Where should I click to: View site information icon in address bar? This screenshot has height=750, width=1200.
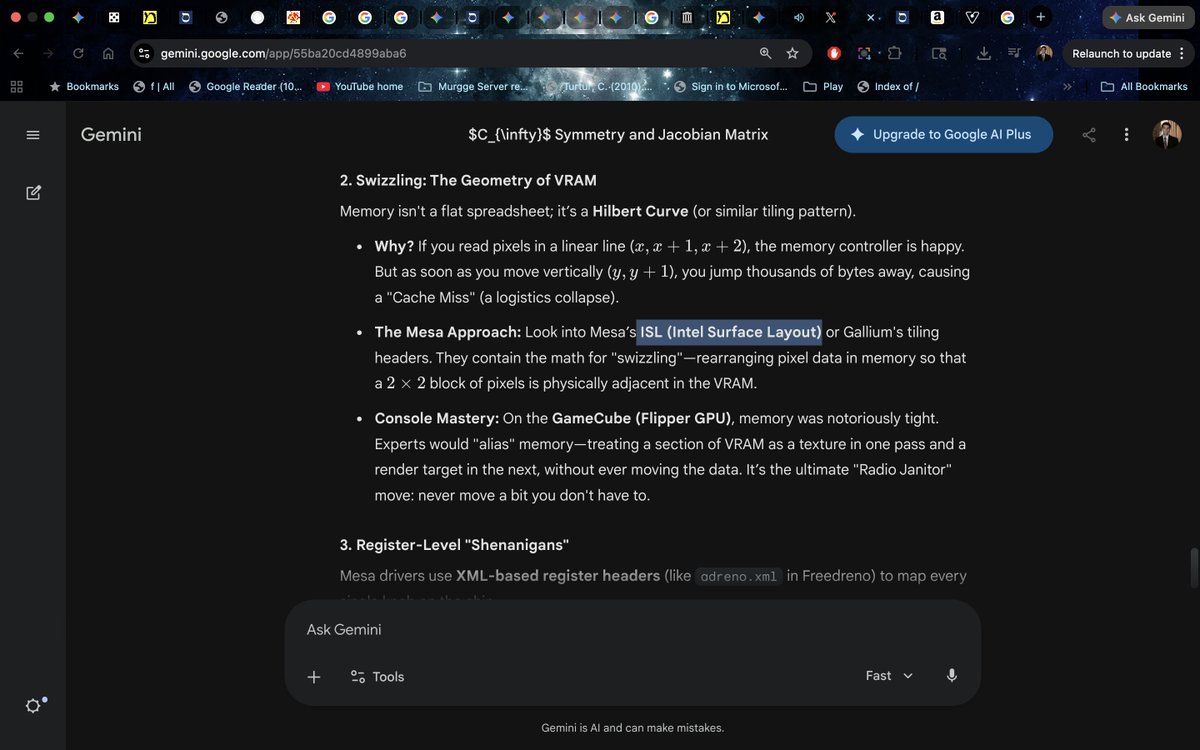tap(144, 53)
